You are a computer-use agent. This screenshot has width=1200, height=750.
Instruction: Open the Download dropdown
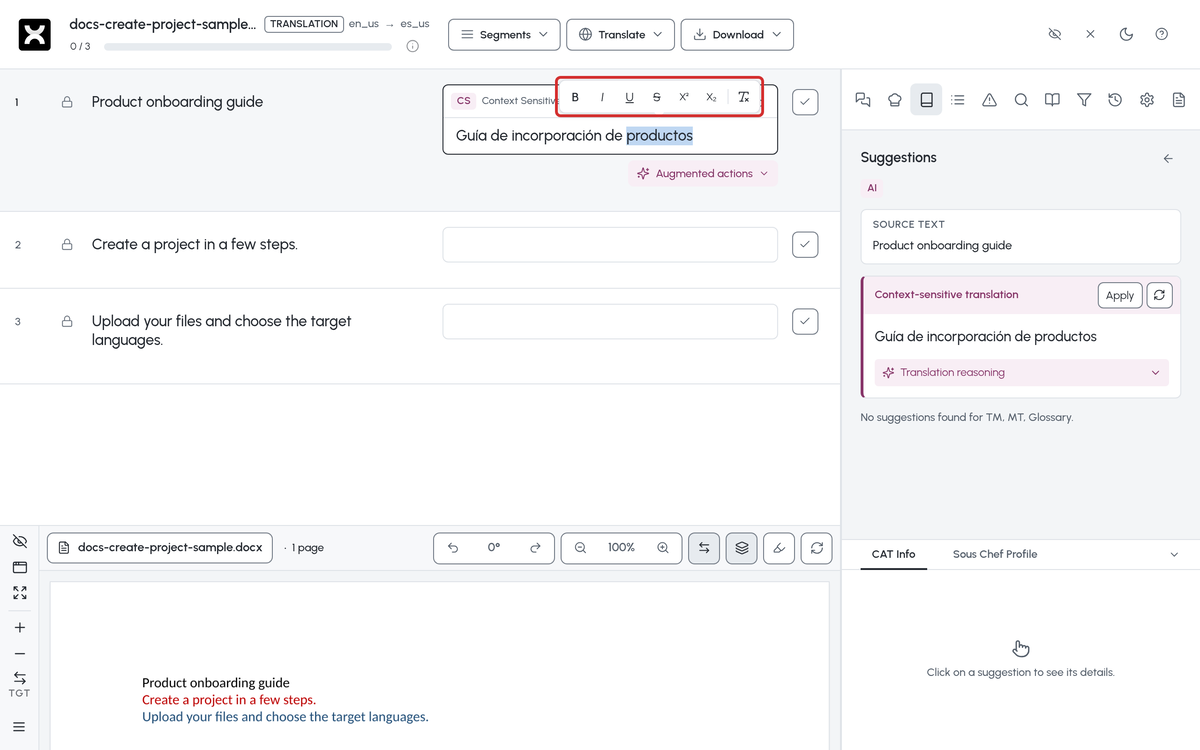[737, 34]
